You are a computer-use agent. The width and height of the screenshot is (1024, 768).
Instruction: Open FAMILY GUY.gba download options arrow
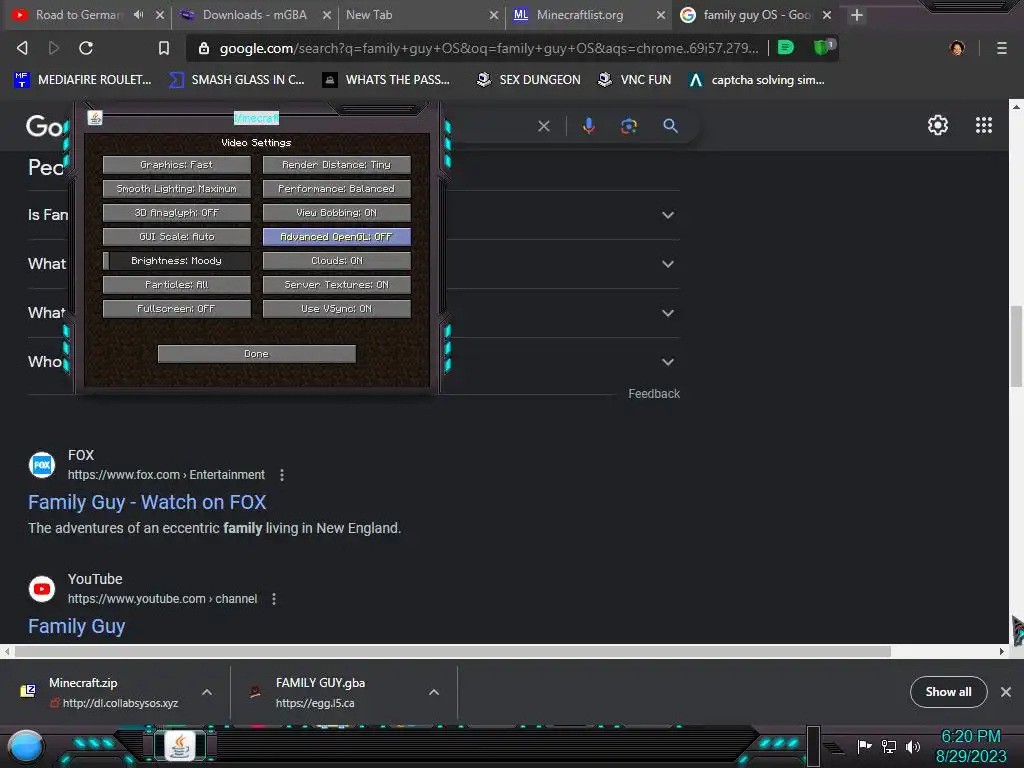pos(434,692)
